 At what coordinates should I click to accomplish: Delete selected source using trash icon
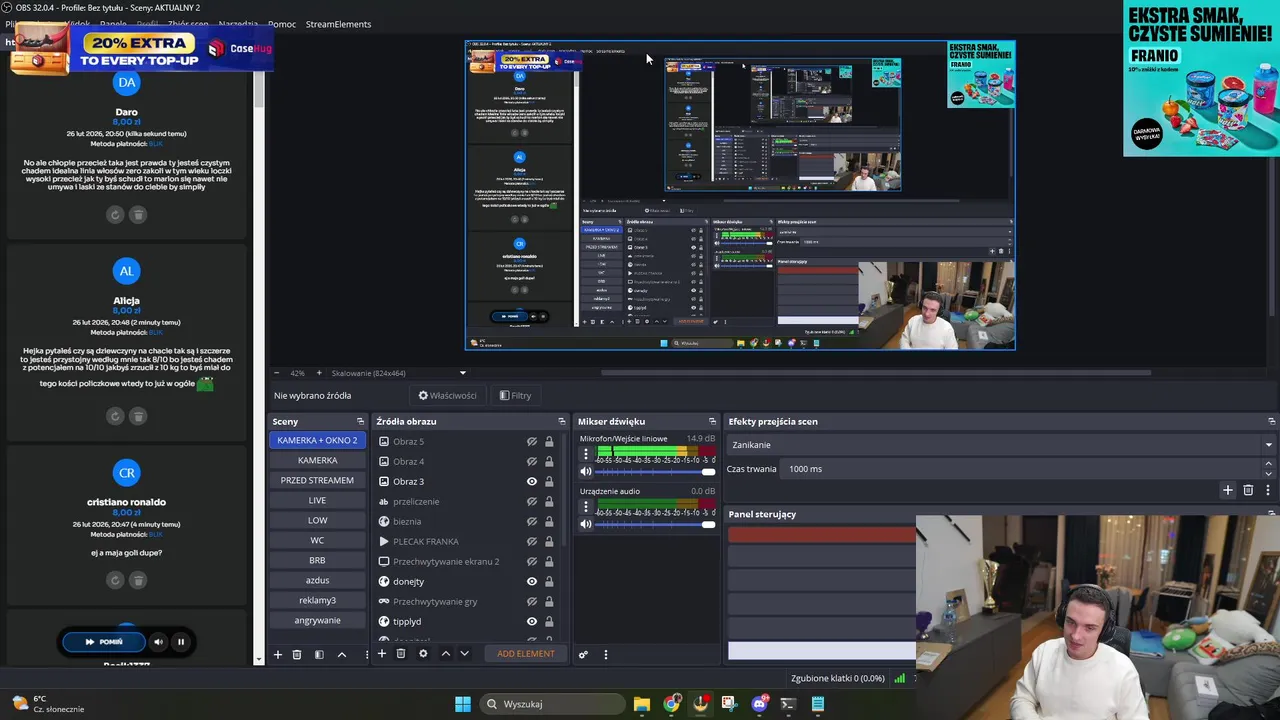401,654
